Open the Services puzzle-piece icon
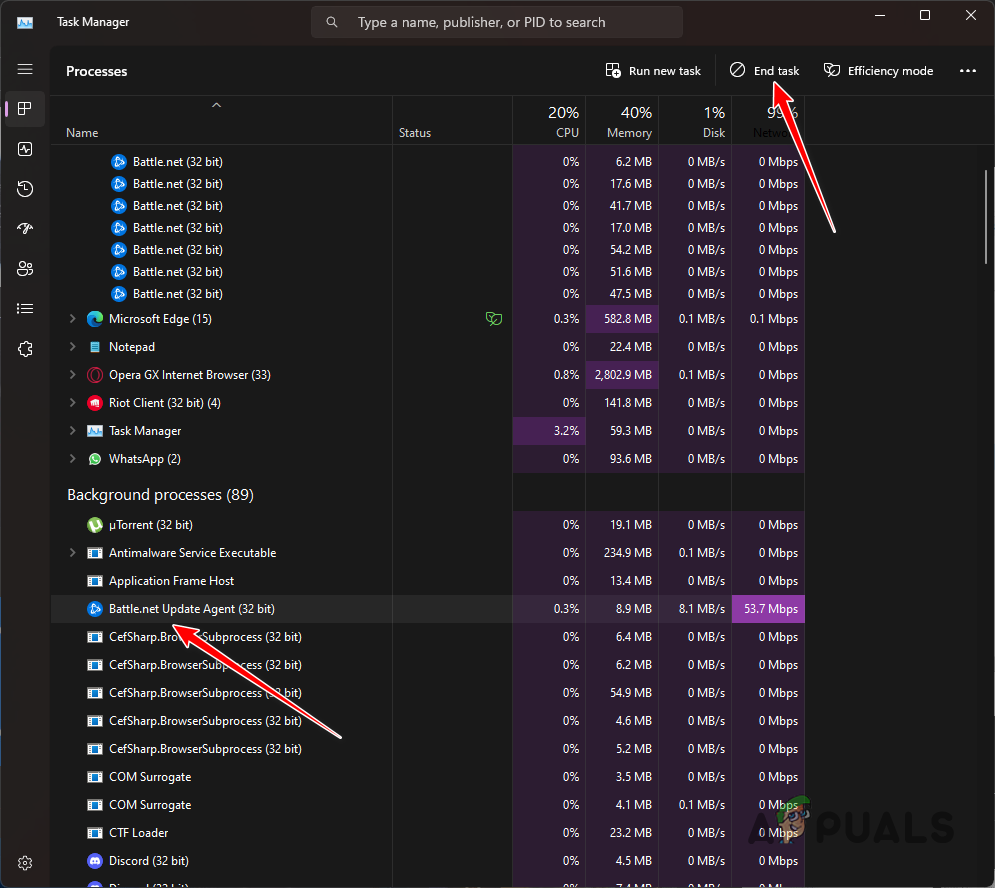This screenshot has height=888, width=995. [25, 349]
